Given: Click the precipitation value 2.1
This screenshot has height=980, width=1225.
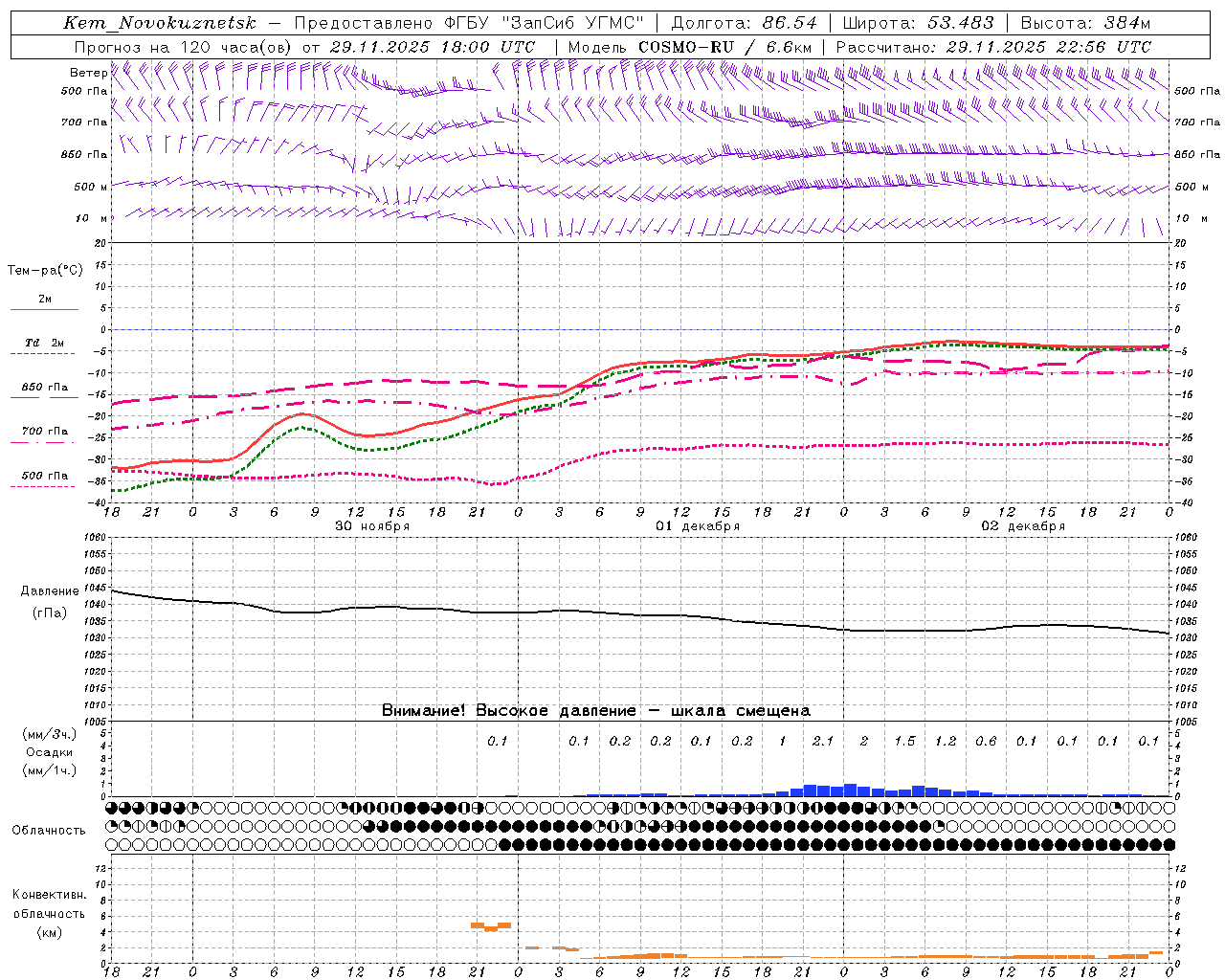Looking at the screenshot, I should coord(823,741).
